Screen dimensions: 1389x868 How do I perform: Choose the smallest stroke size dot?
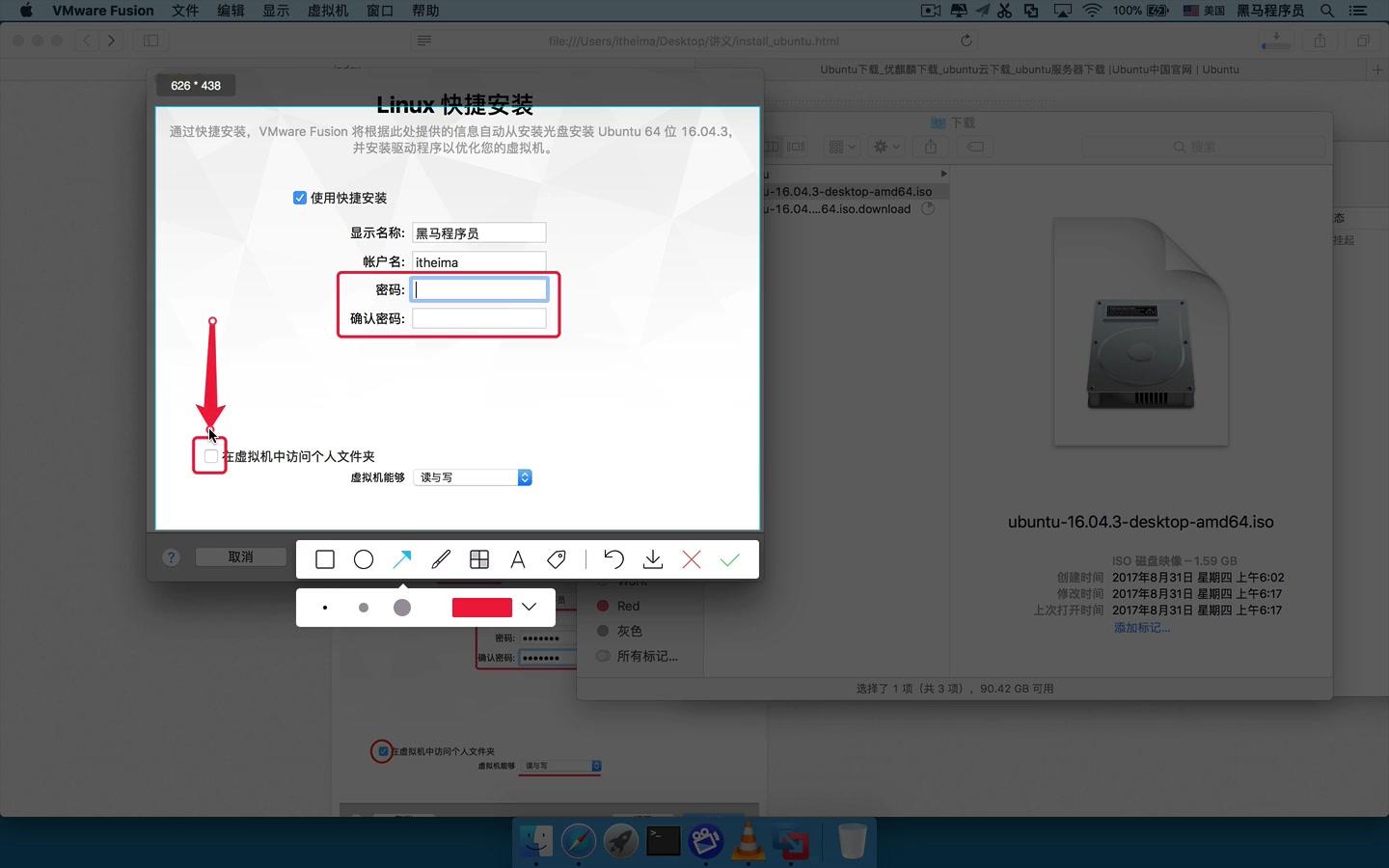[325, 608]
